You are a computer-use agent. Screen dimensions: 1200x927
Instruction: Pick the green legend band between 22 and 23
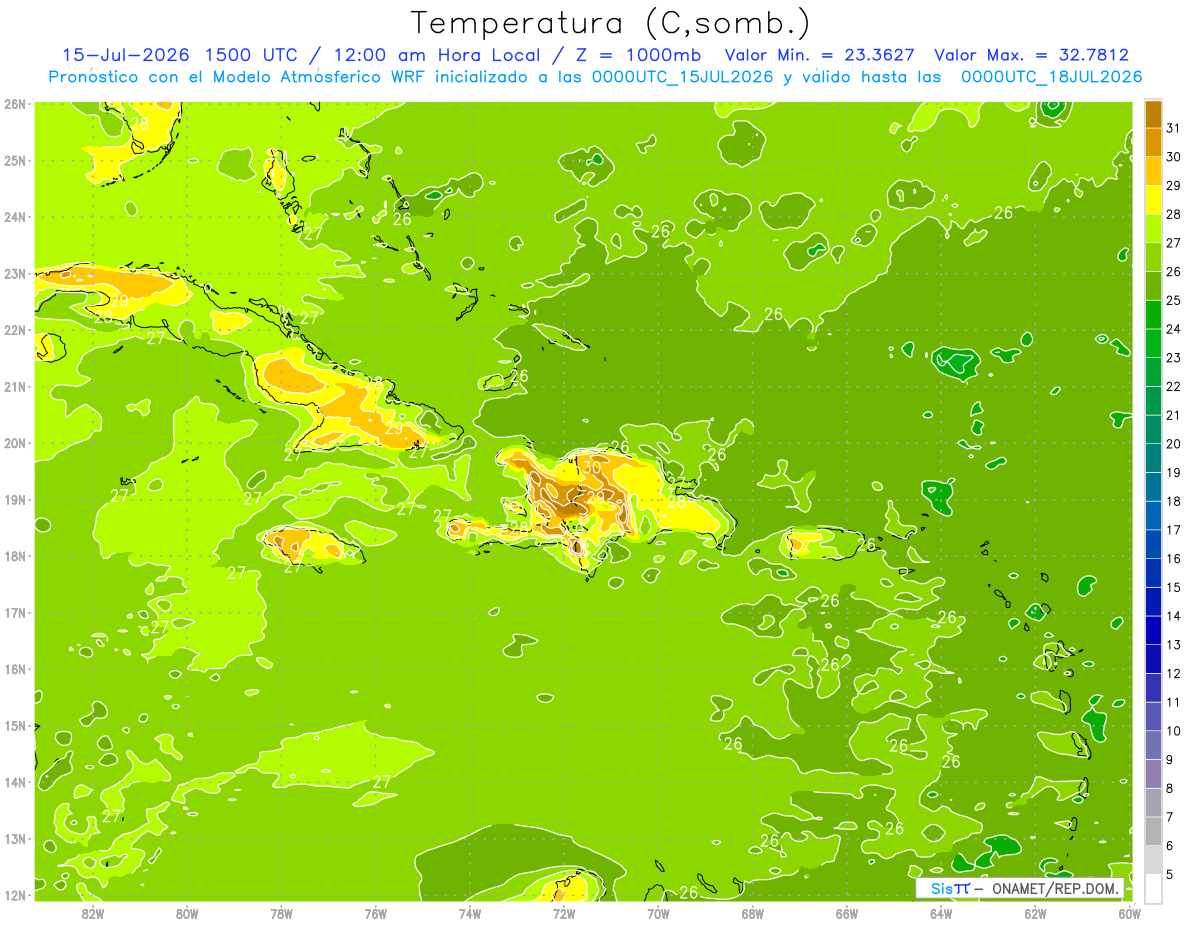coord(1153,371)
